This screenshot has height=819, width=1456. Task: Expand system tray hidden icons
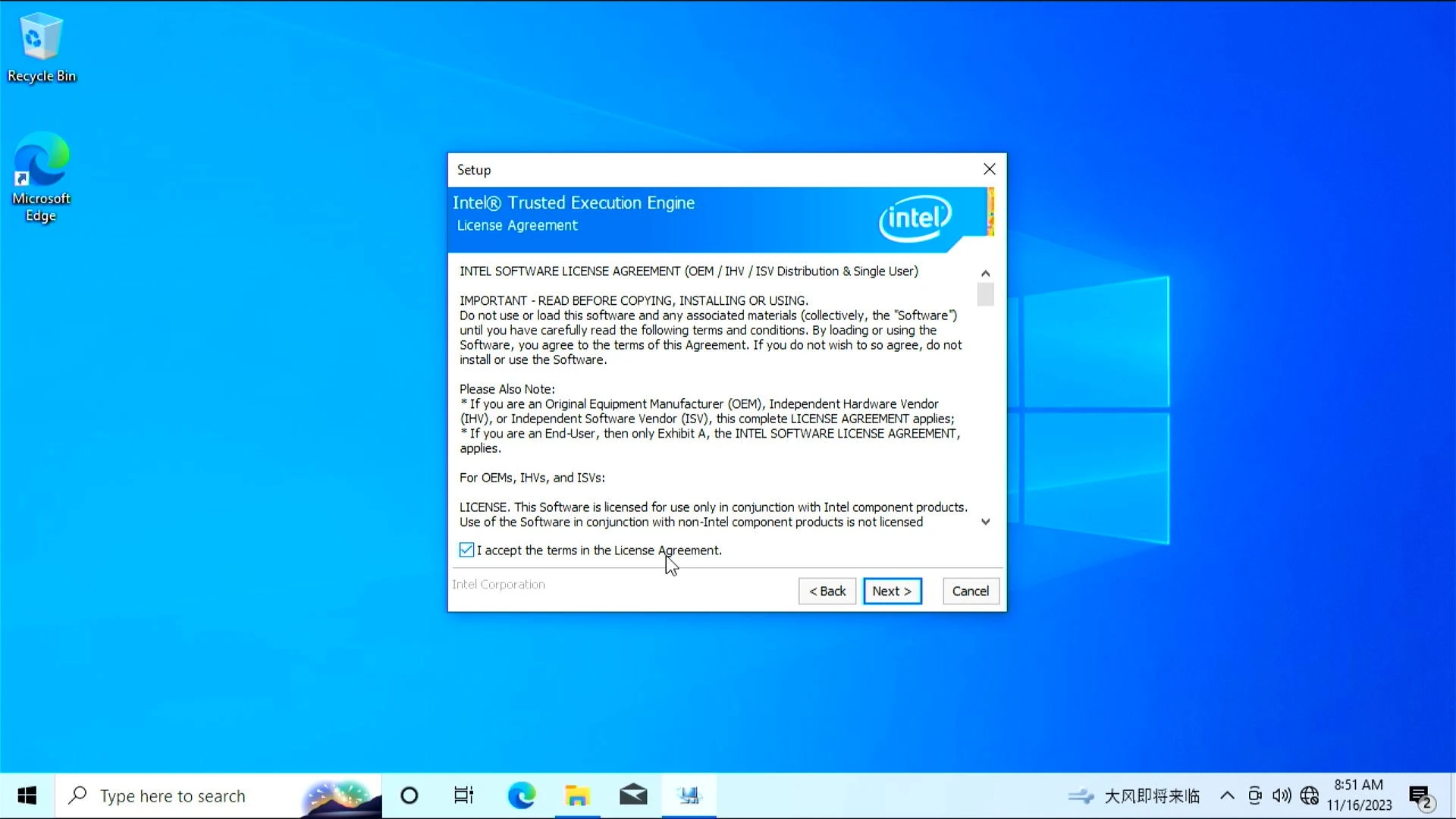pos(1227,795)
